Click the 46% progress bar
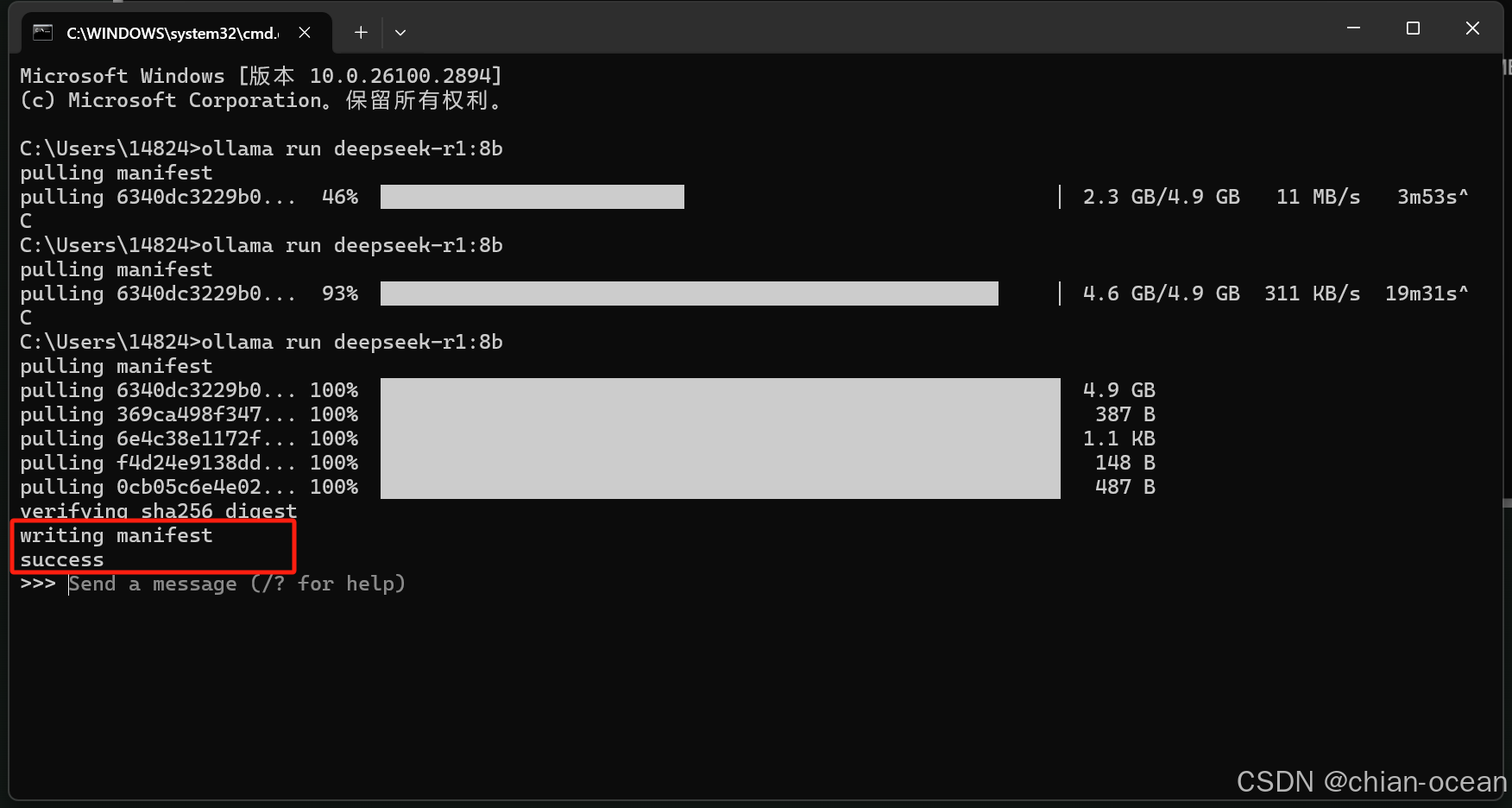Image resolution: width=1512 pixels, height=808 pixels. click(x=532, y=197)
